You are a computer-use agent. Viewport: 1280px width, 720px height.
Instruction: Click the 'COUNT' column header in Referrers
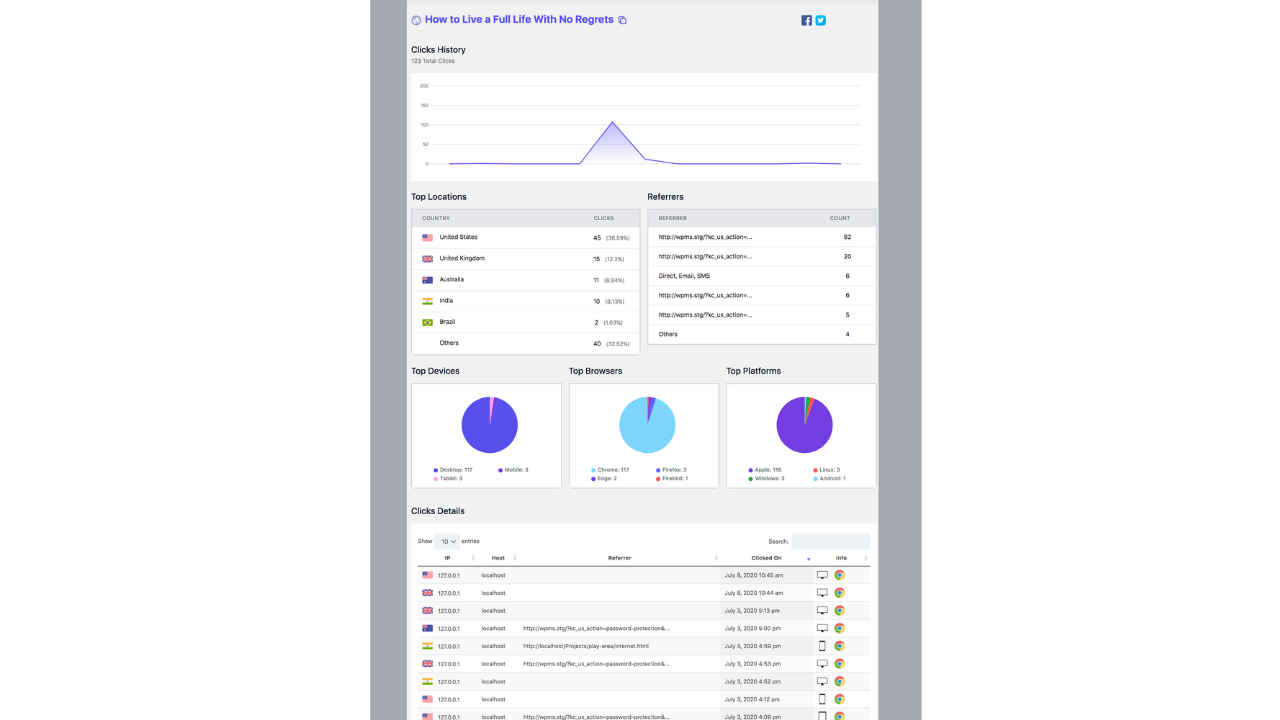click(840, 218)
